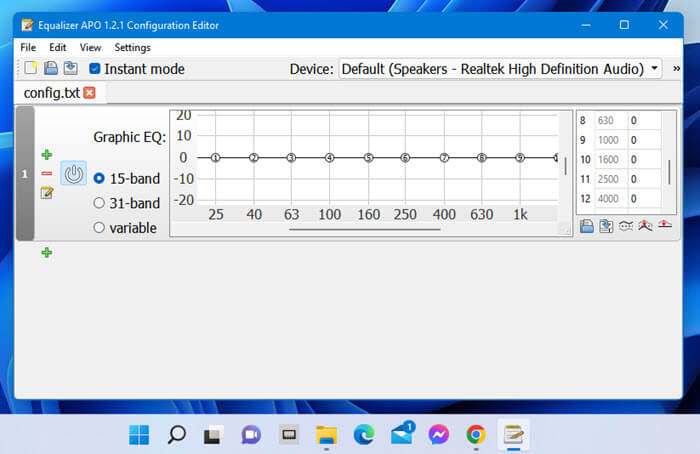Viewport: 700px width, 454px height.
Task: Create a new configuration file
Action: (31, 68)
